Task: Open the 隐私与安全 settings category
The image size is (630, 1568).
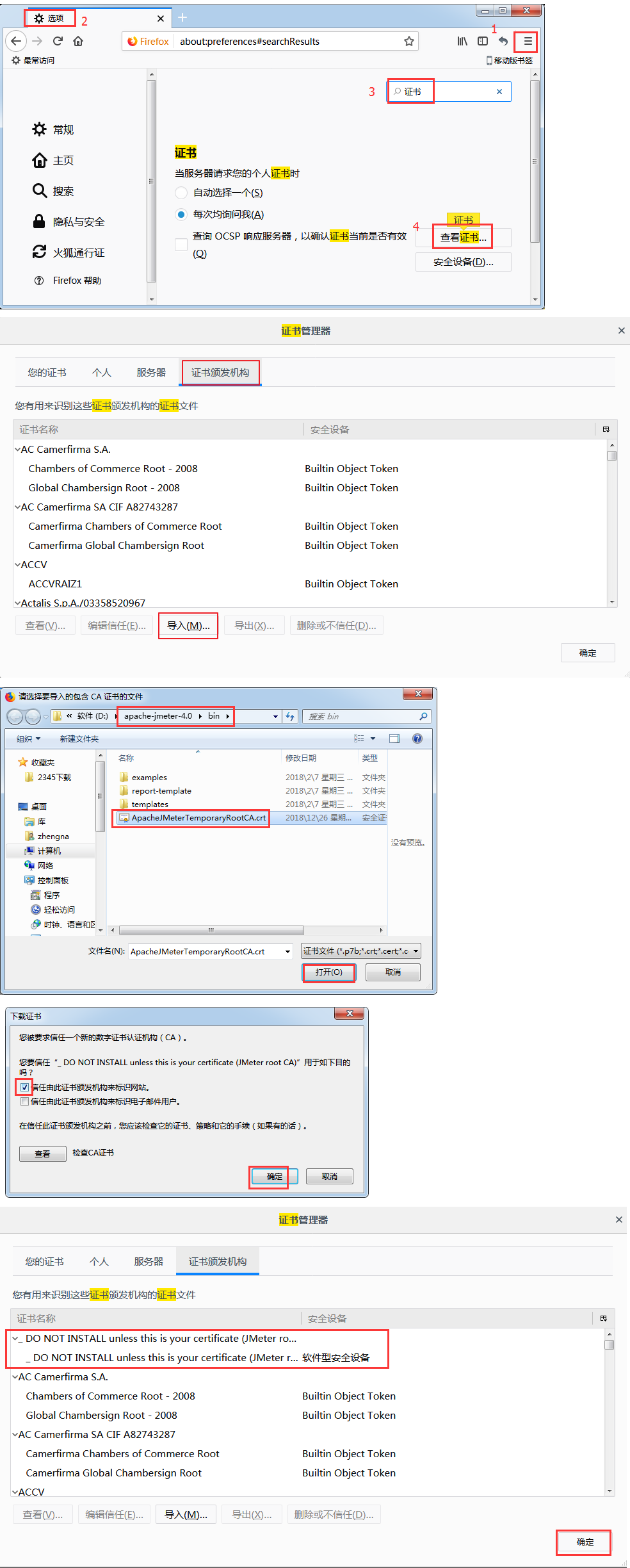Action: (78, 222)
